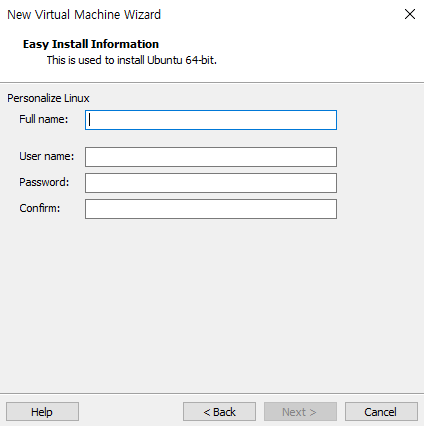
Task: Click the Full name input field
Action: pos(211,120)
